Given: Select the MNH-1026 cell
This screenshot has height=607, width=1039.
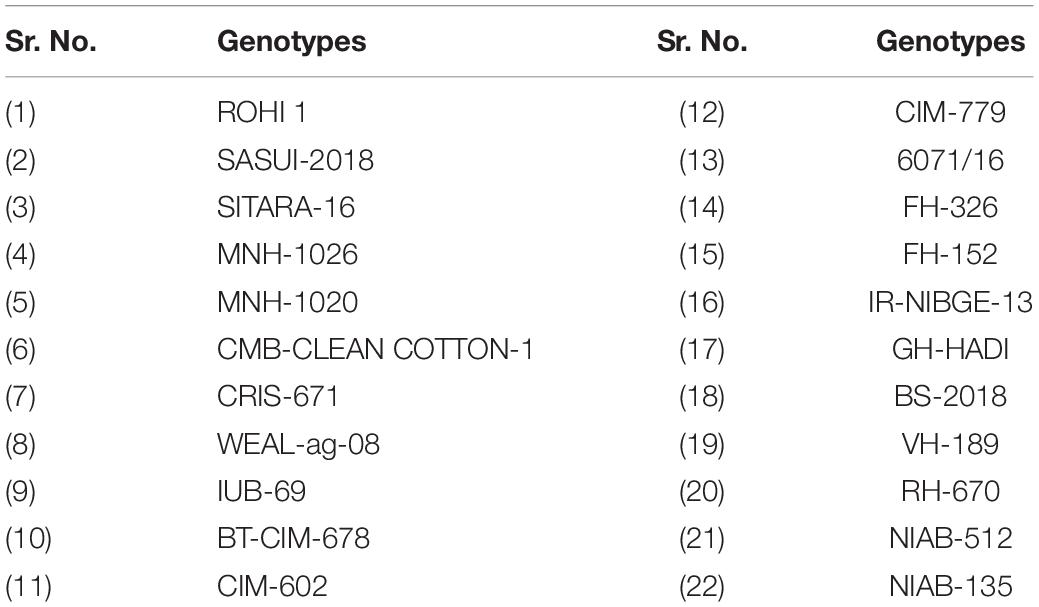Looking at the screenshot, I should pos(288,254).
